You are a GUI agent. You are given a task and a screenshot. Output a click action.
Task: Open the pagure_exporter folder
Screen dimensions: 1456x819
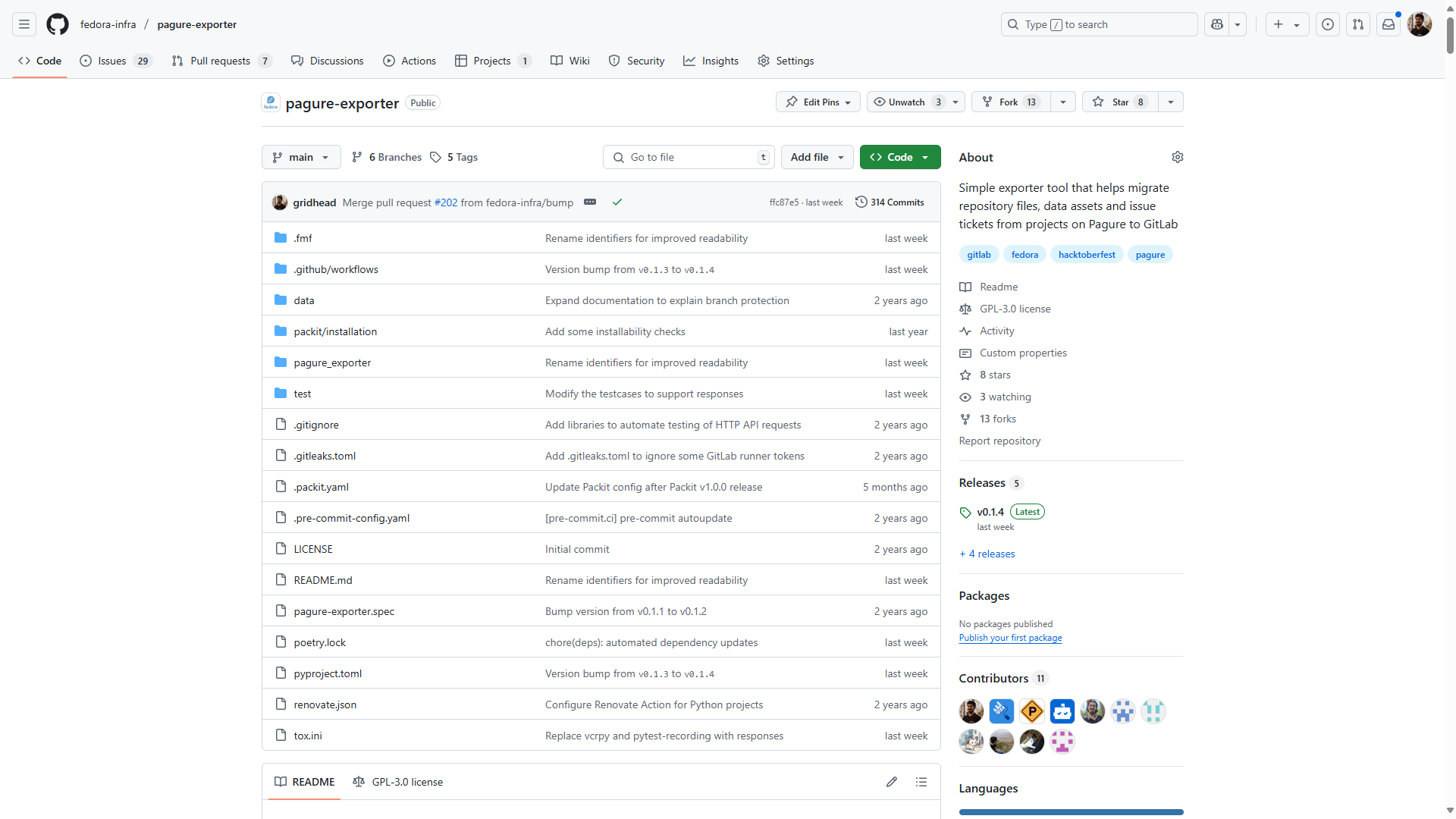tap(332, 362)
